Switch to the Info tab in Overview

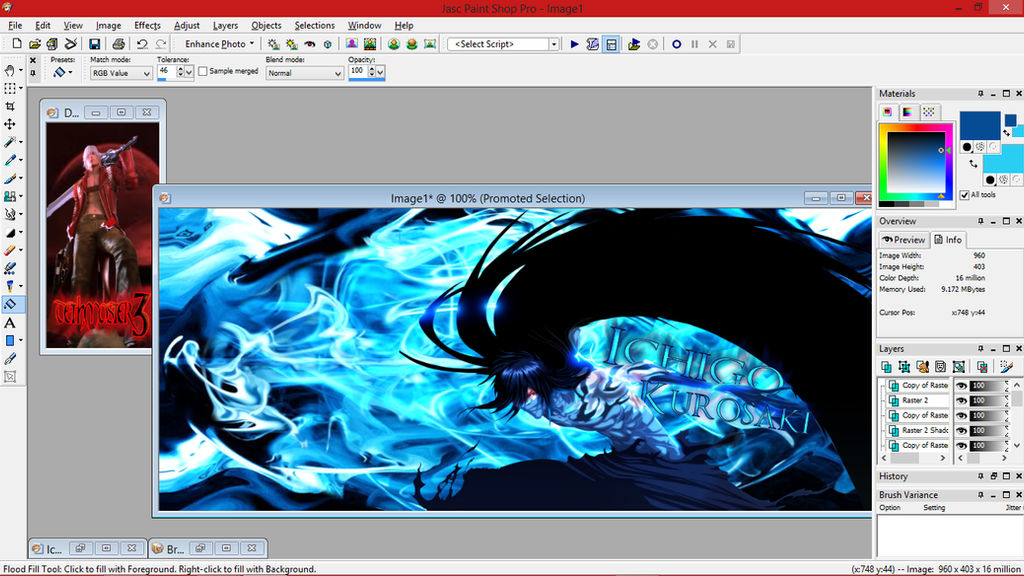[948, 240]
